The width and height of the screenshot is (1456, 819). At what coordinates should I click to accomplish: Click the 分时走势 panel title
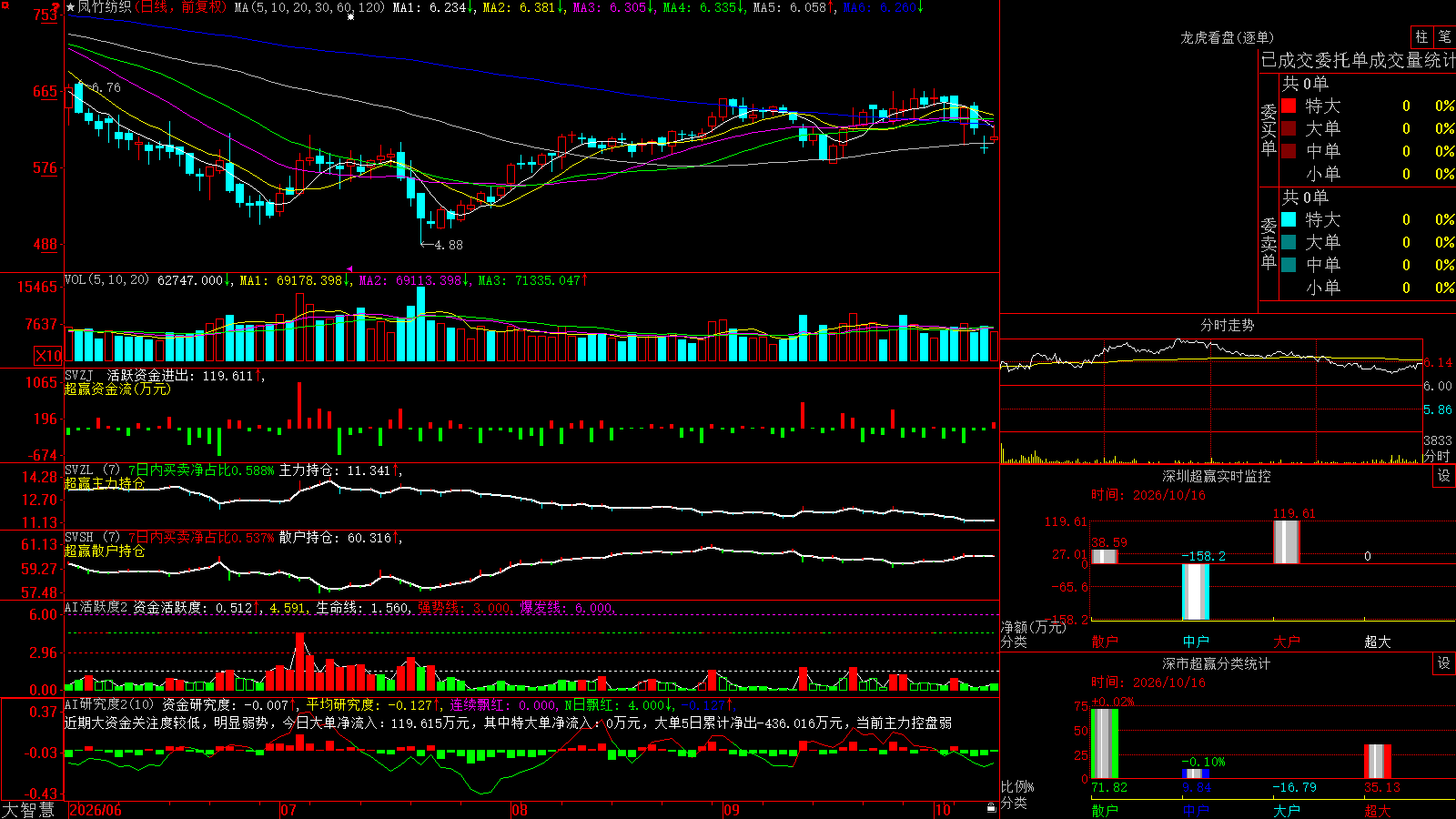click(1227, 325)
